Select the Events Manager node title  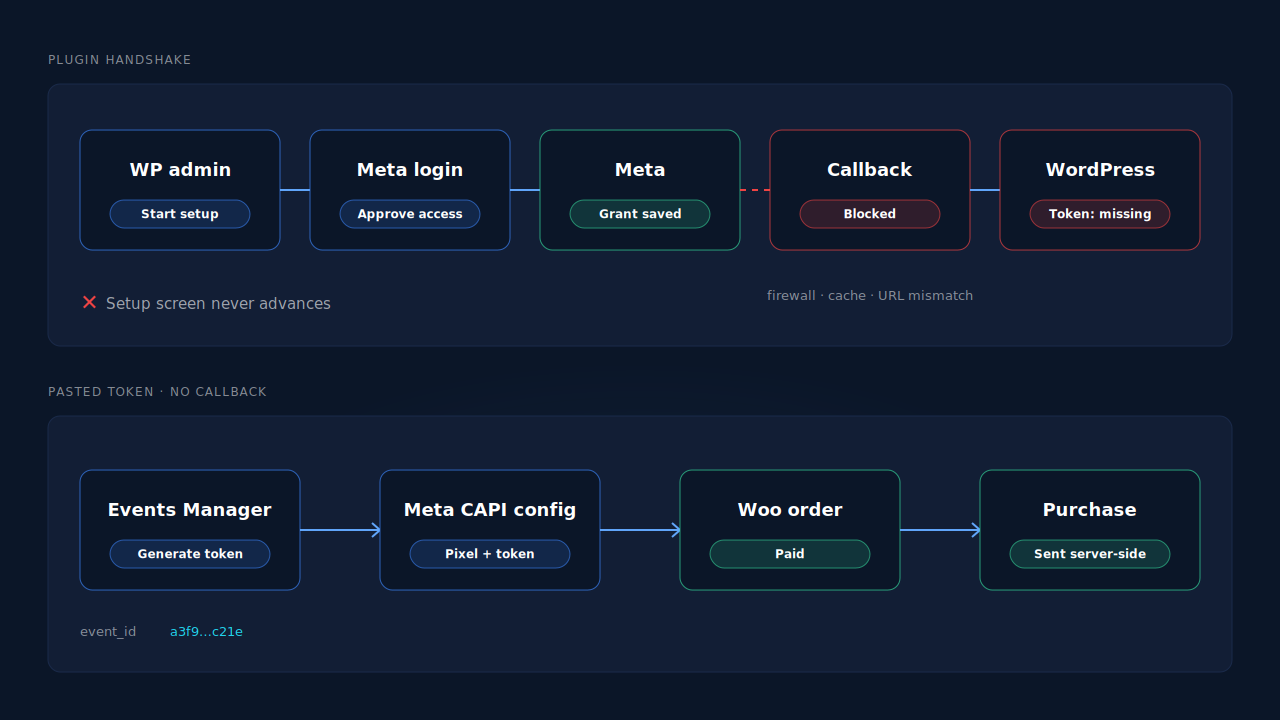click(x=190, y=510)
